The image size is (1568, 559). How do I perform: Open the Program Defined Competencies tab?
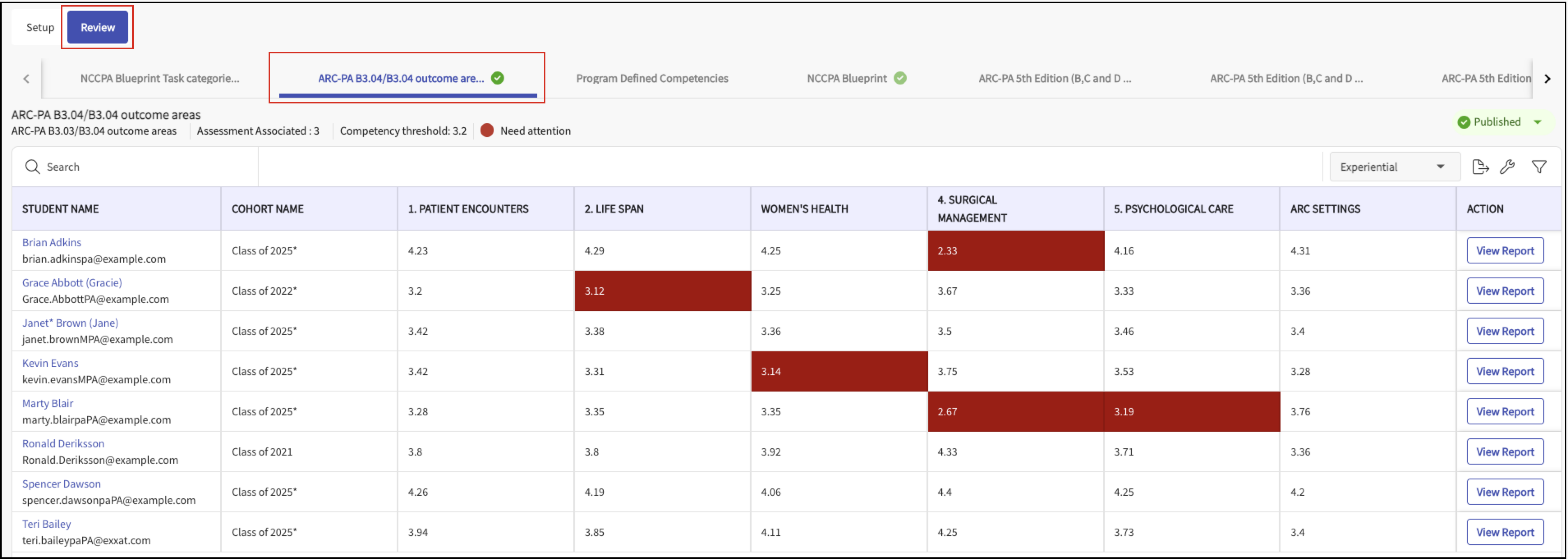652,78
